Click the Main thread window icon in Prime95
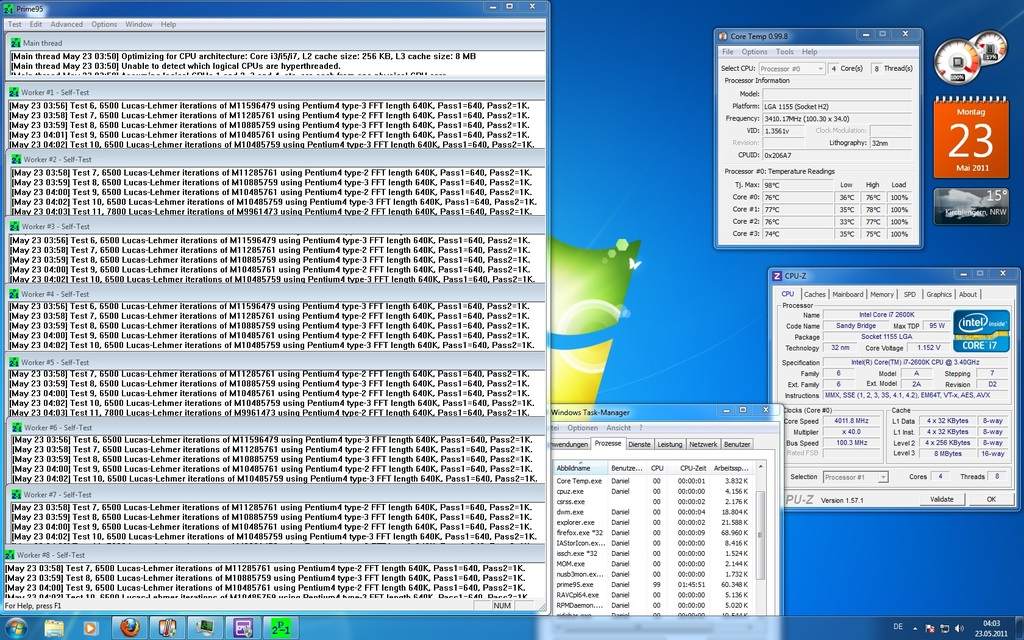The height and width of the screenshot is (640, 1024). (16, 42)
